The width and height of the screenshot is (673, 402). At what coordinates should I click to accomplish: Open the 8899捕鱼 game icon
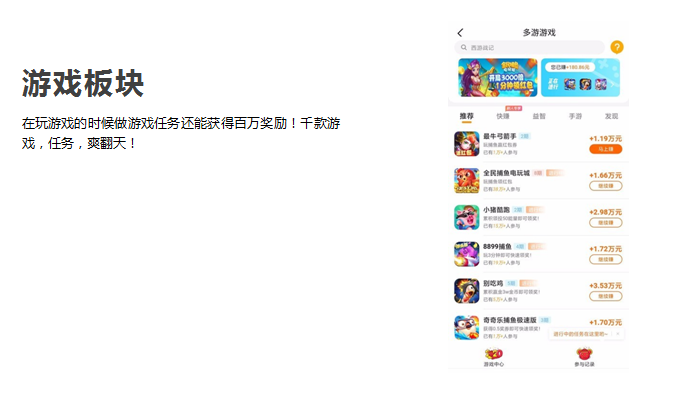pyautogui.click(x=467, y=254)
